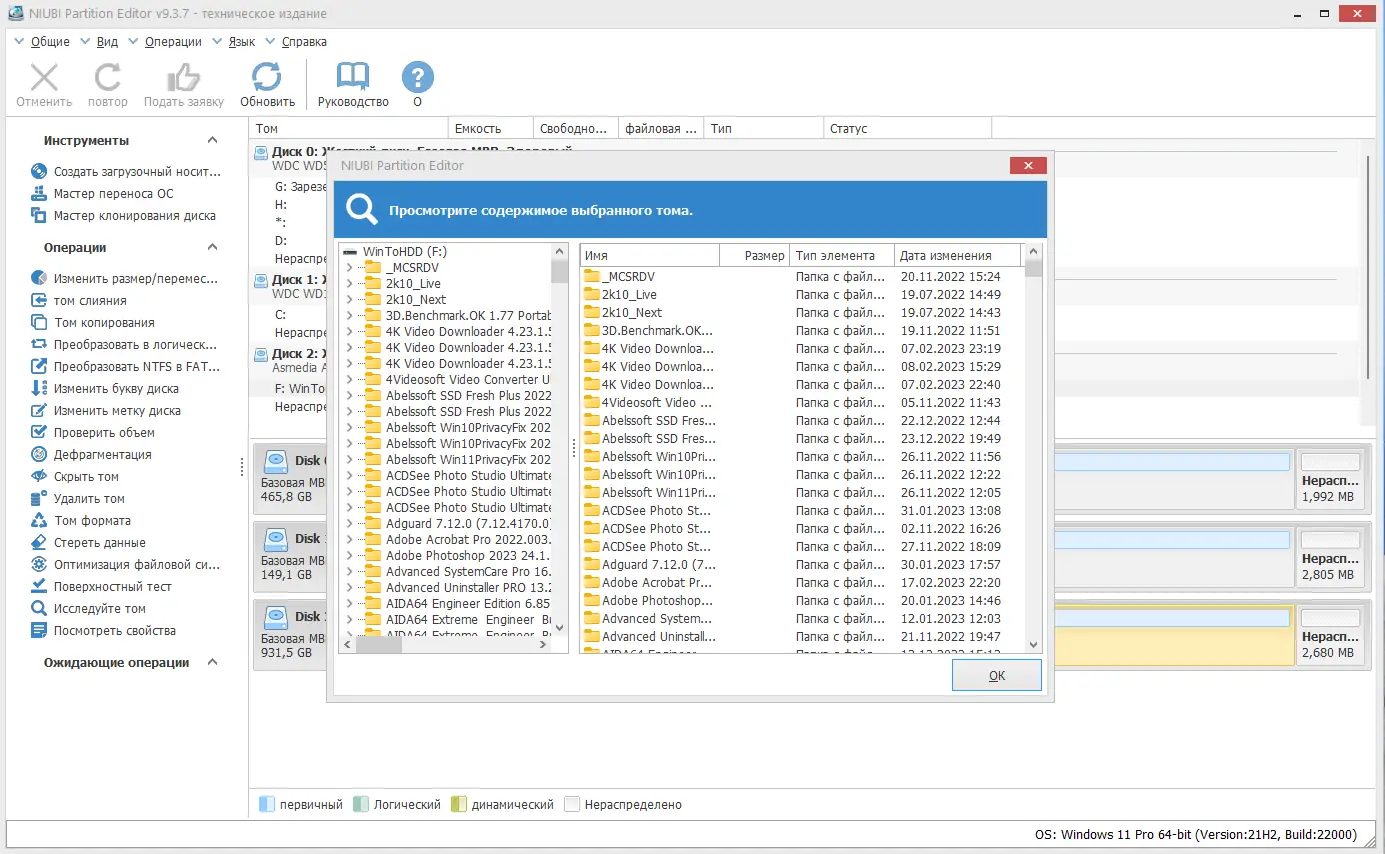Collapse the Операции sidebar section
Image resolution: width=1385 pixels, height=854 pixels.
click(212, 248)
